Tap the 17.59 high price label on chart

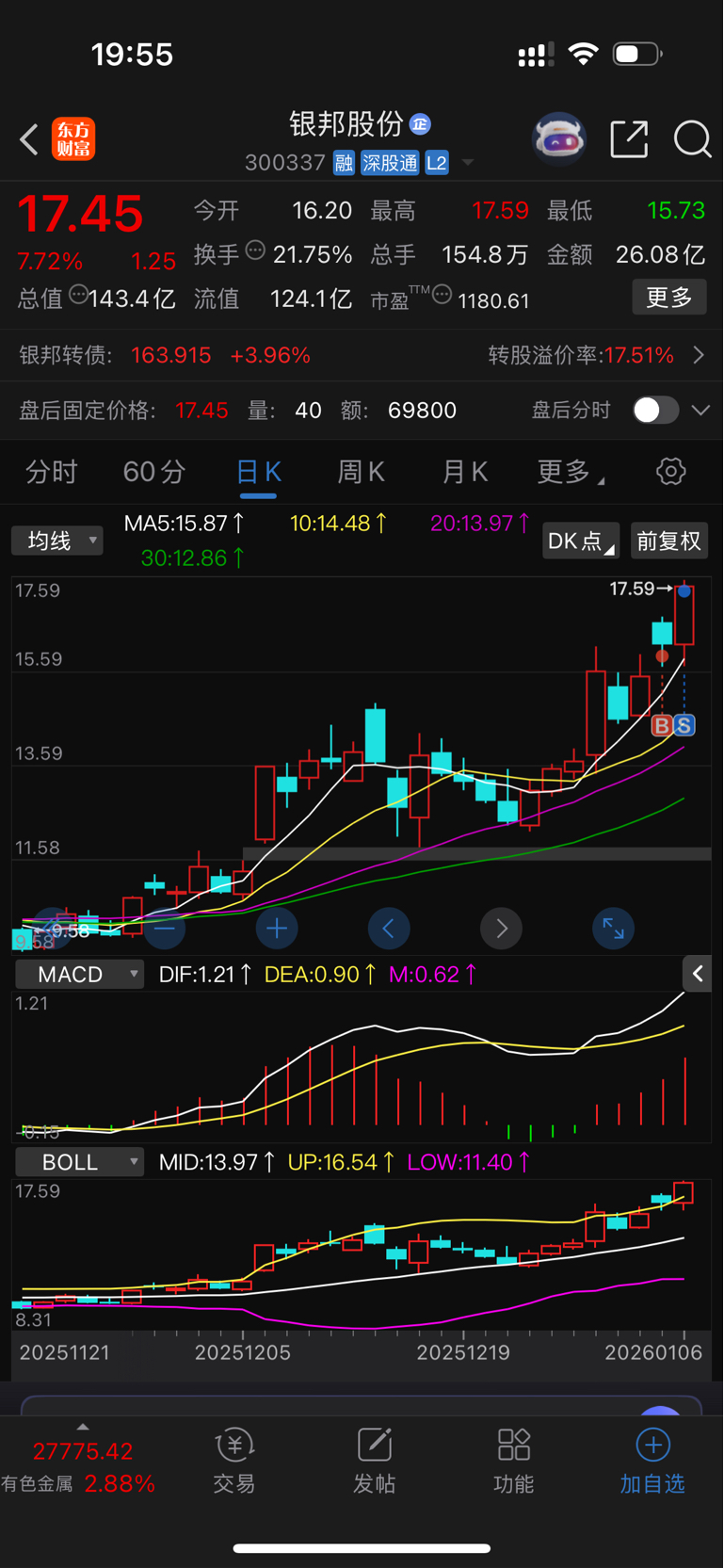(x=632, y=589)
